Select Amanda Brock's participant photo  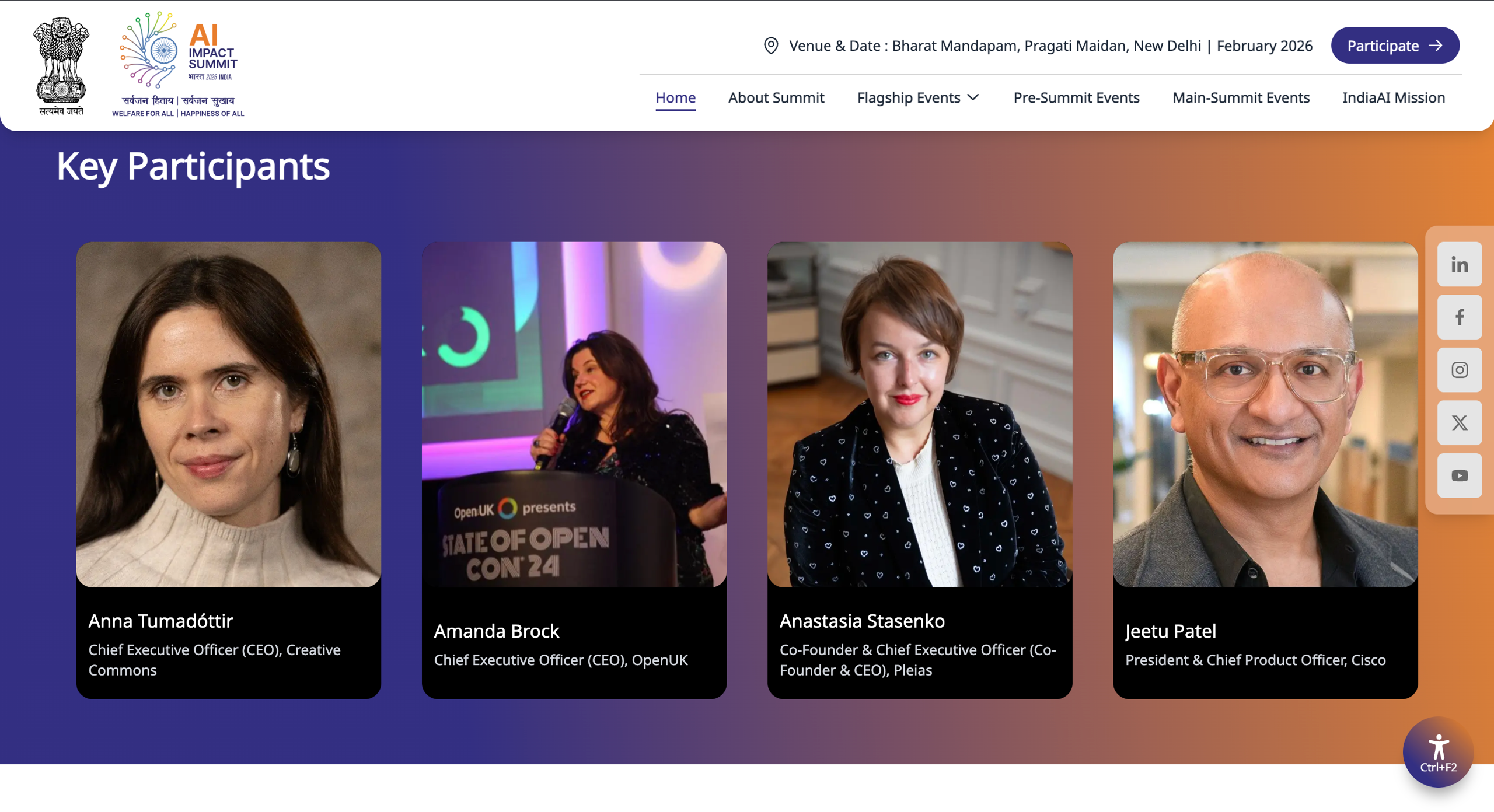(574, 414)
